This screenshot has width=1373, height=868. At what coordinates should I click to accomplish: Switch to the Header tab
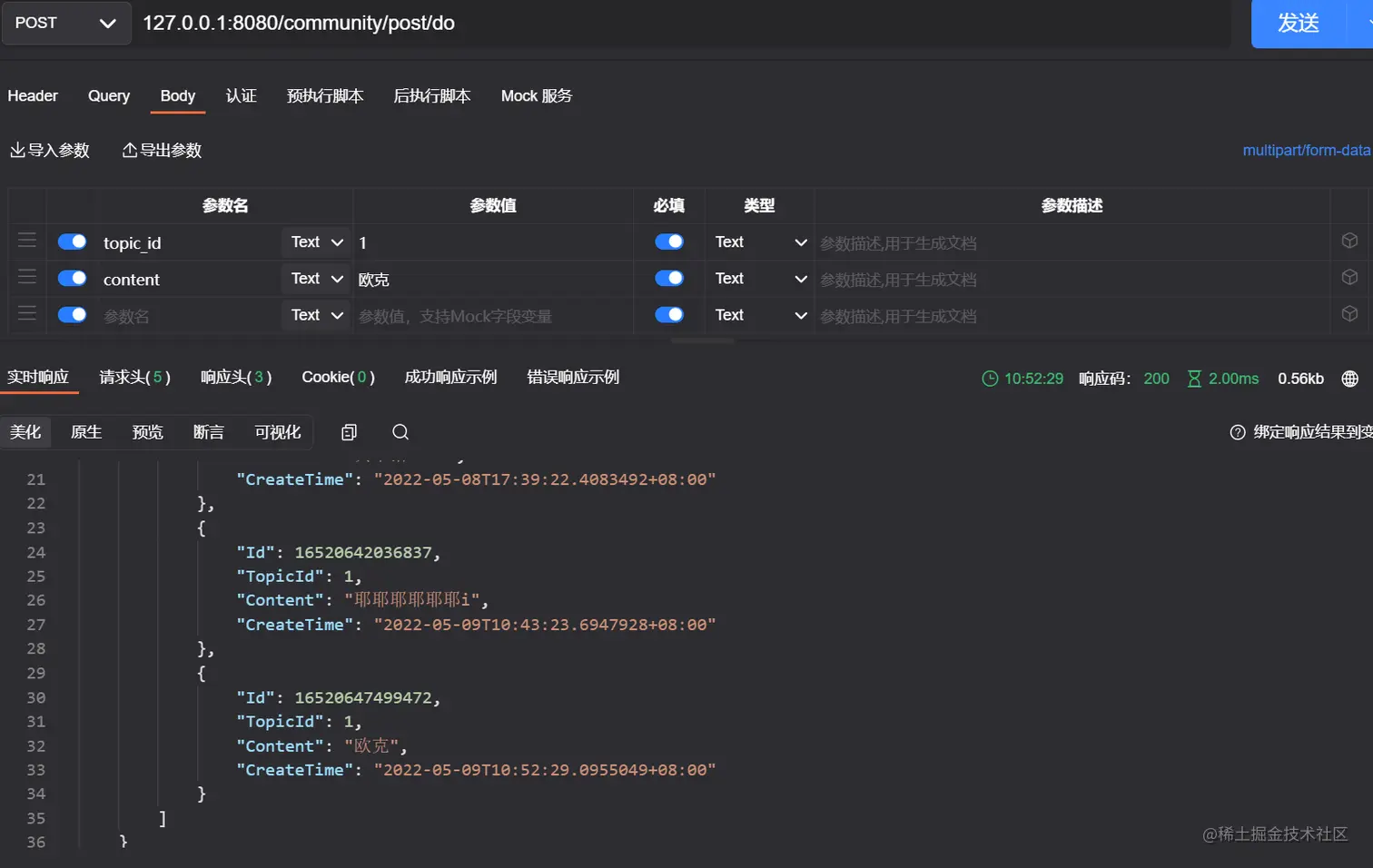[x=33, y=96]
